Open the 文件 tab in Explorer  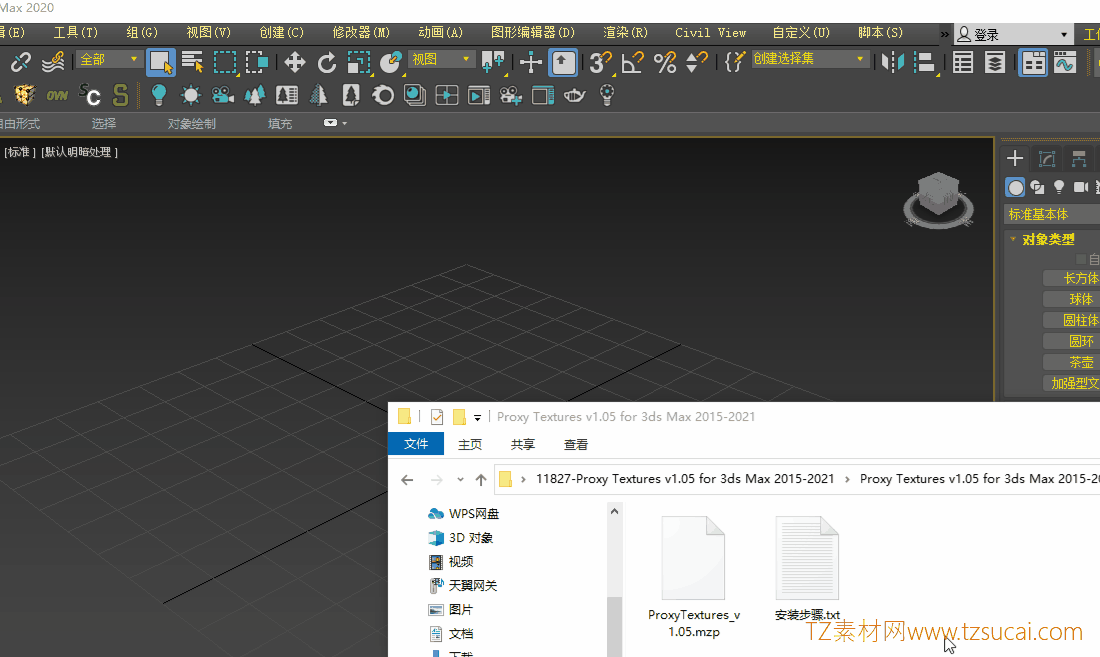click(416, 444)
